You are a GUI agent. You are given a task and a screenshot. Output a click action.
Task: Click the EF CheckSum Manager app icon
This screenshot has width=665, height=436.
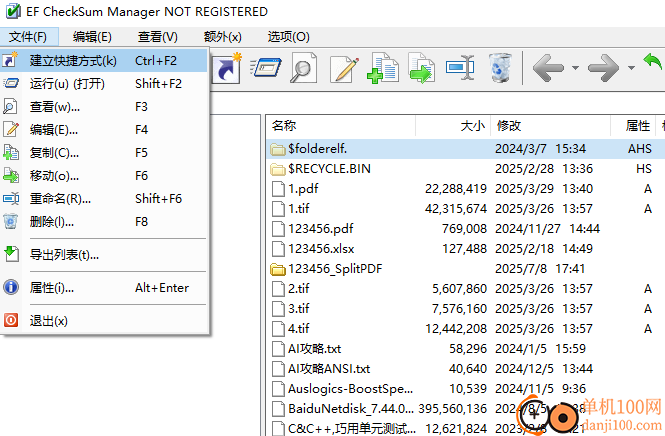[x=13, y=11]
